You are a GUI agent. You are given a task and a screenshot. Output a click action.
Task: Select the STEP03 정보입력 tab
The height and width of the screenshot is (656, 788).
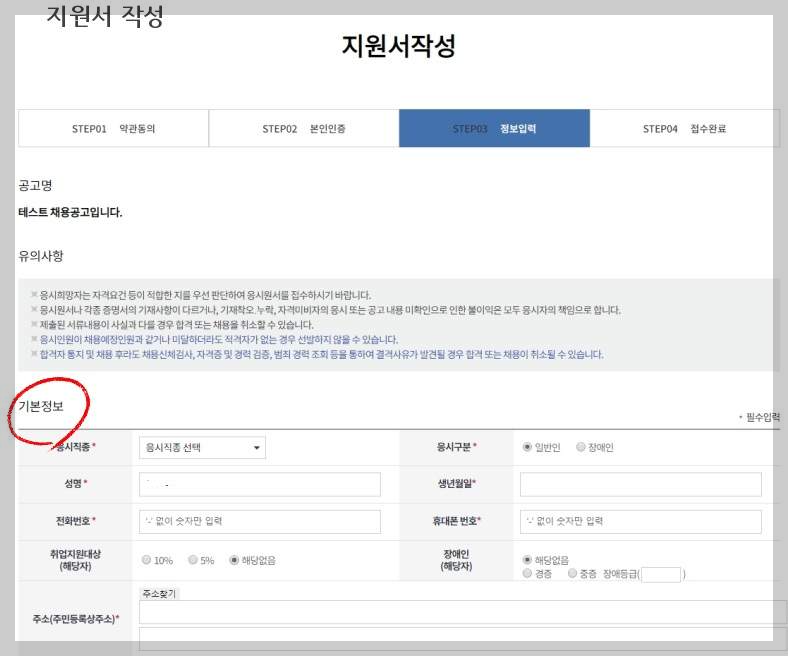[x=495, y=129]
